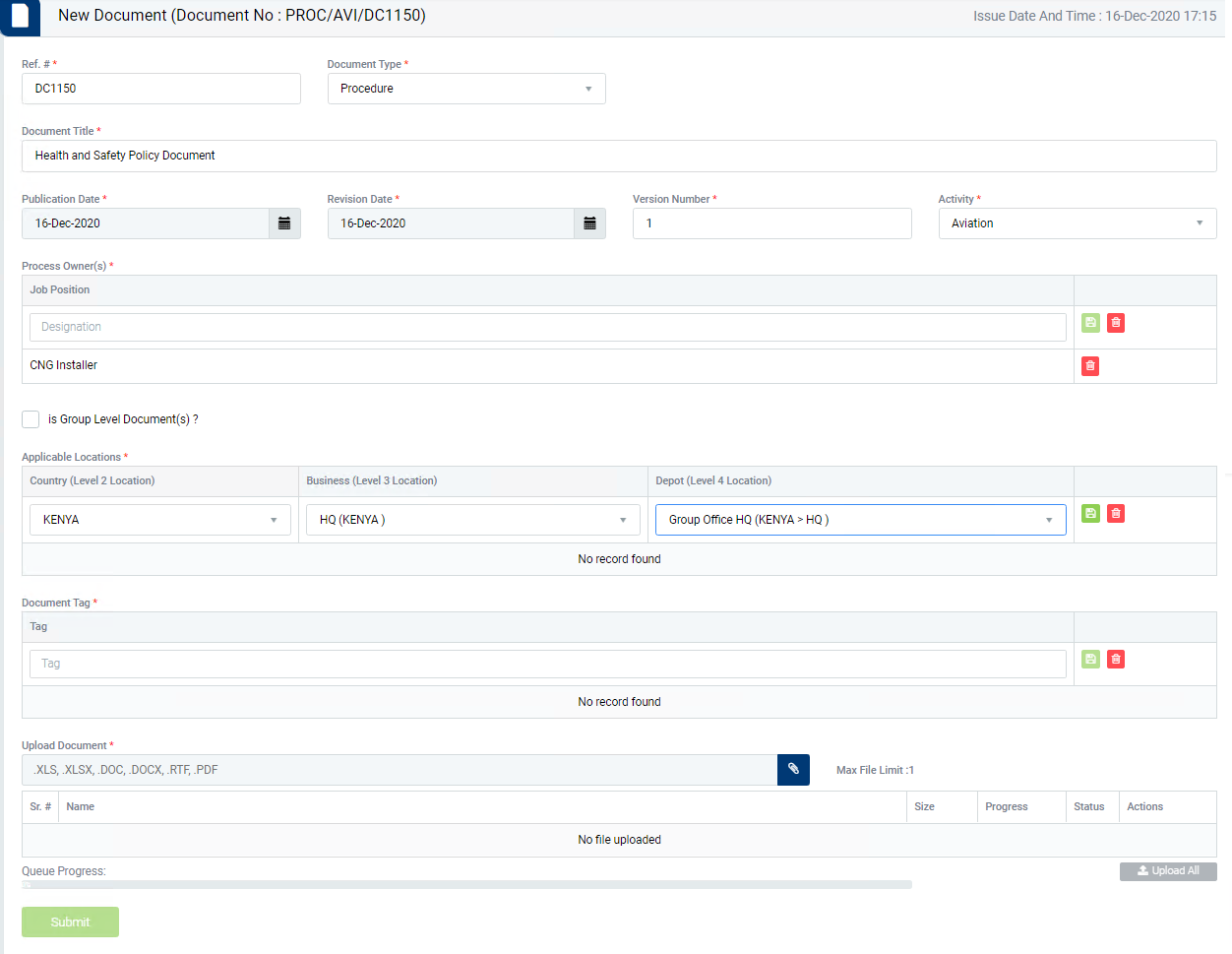Viewport: 1232px width, 954px height.
Task: Clear the Designation input row with trash icon
Action: click(1116, 323)
